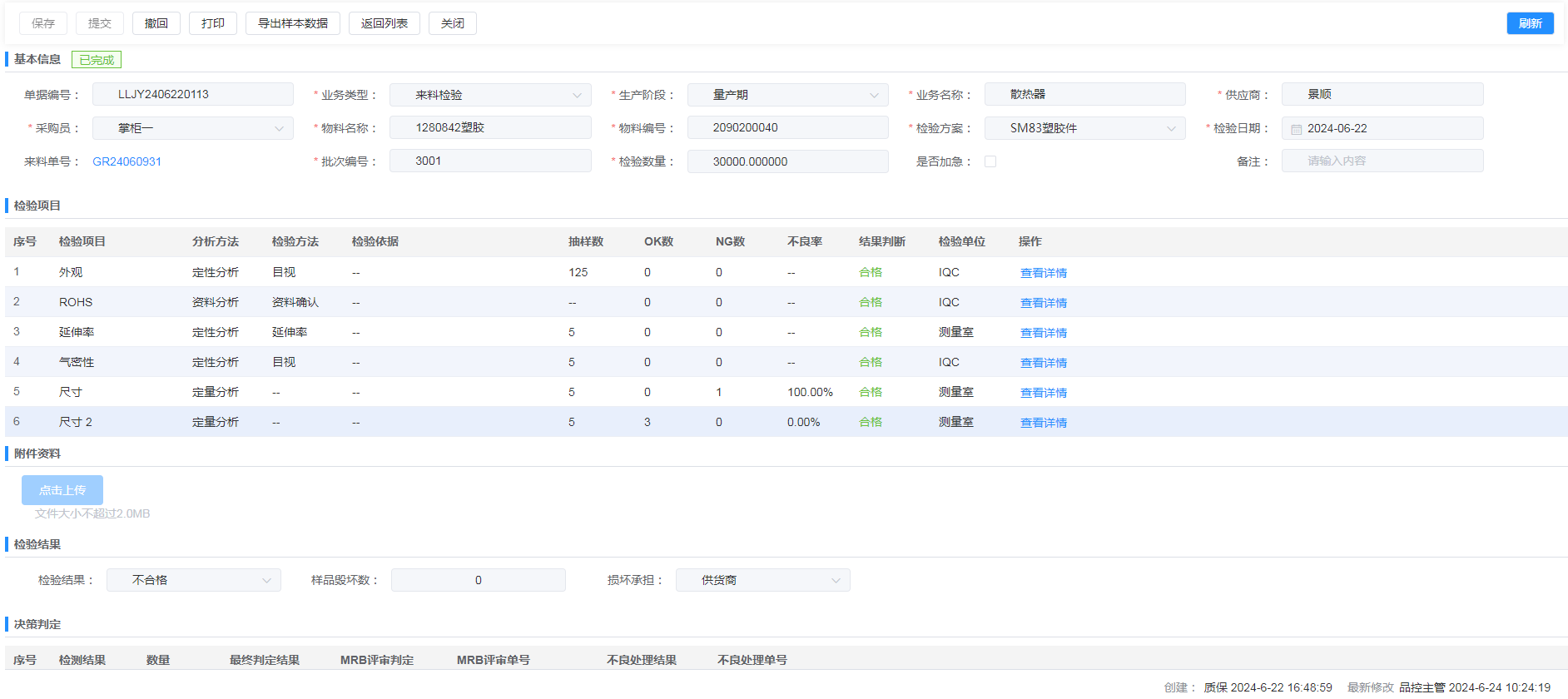The height and width of the screenshot is (699, 1568).
Task: Click the 检验数量 field 30000.000000
Action: [787, 161]
